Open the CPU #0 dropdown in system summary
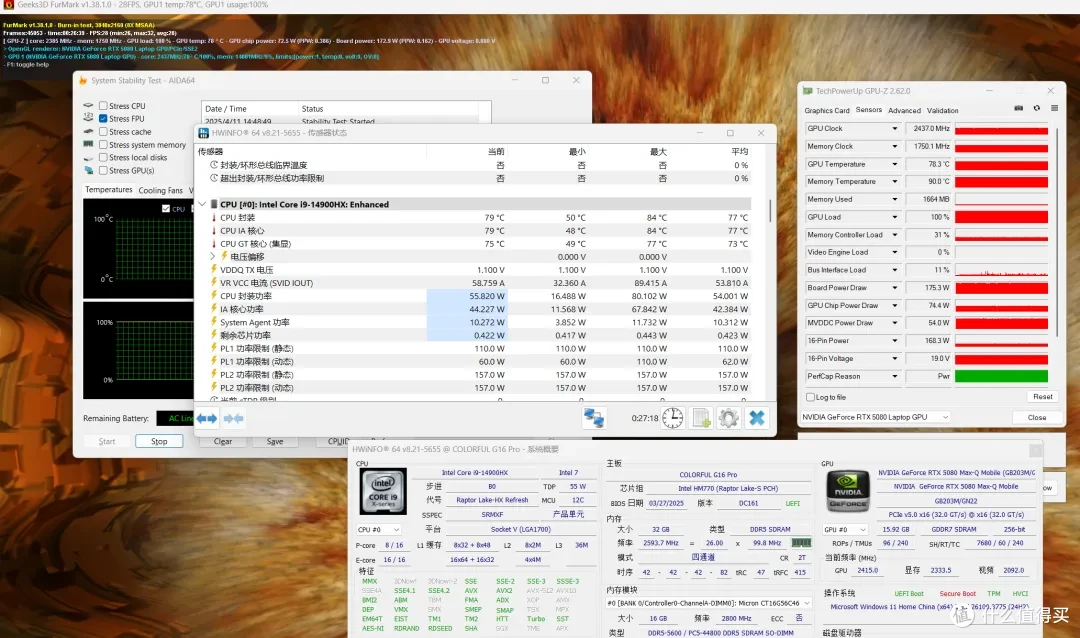 (378, 529)
